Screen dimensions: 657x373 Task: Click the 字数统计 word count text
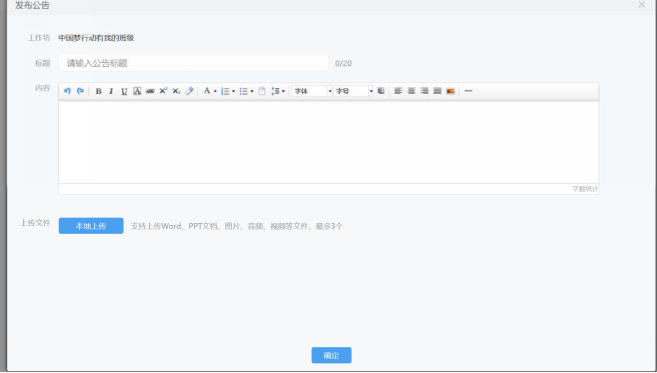click(585, 189)
